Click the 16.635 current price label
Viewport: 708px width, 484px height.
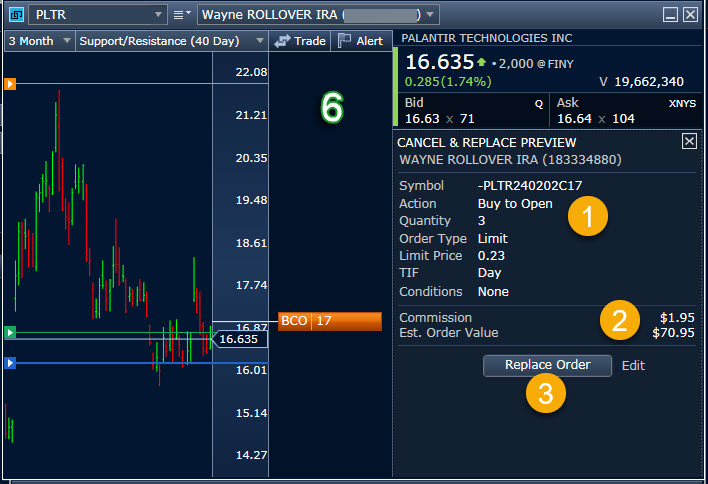240,339
